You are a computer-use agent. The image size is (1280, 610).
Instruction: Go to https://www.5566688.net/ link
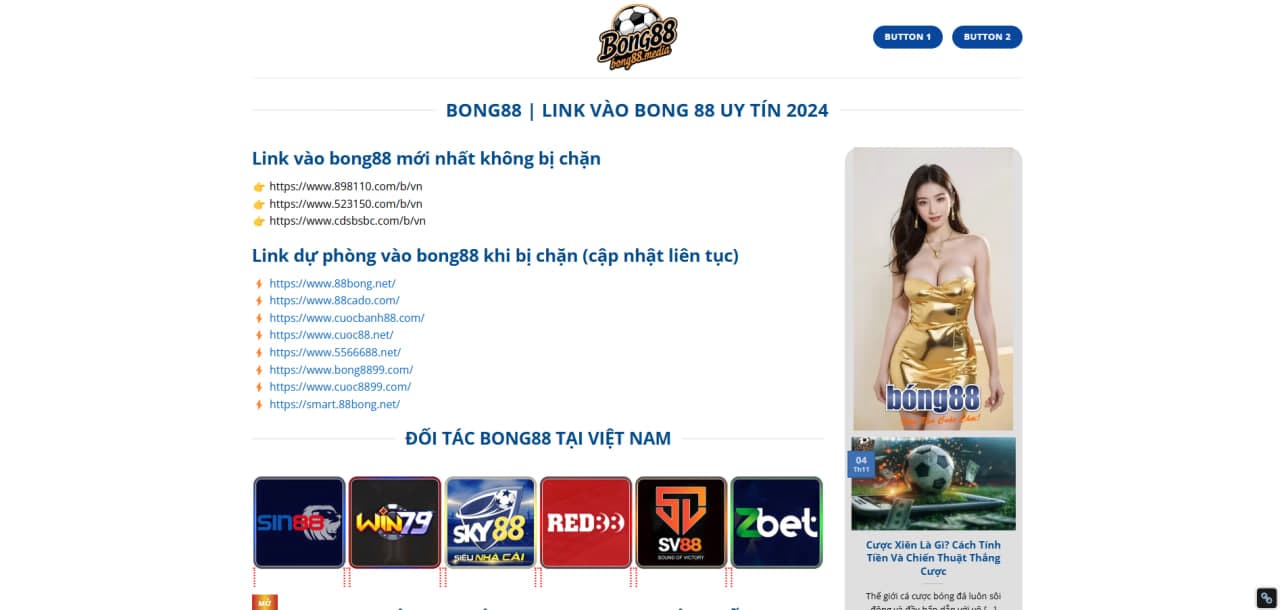click(x=335, y=352)
